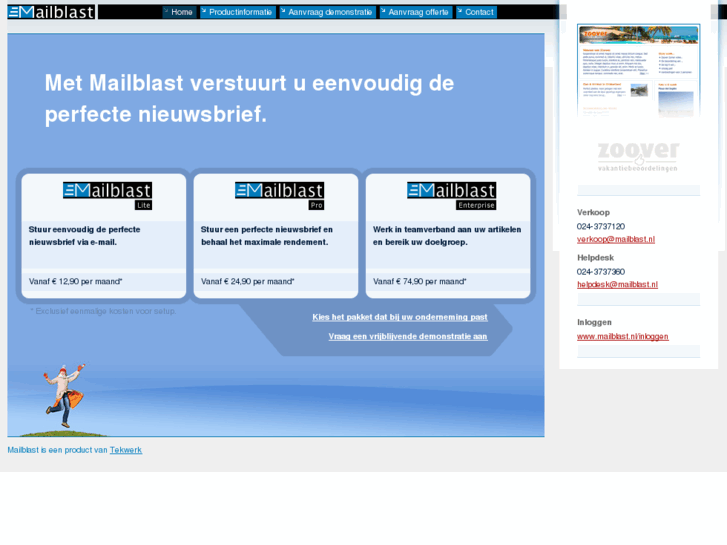
Task: Click the 'Stuur een perfecte nieuwsbrief en behaal' Pro description
Action: [x=267, y=236]
